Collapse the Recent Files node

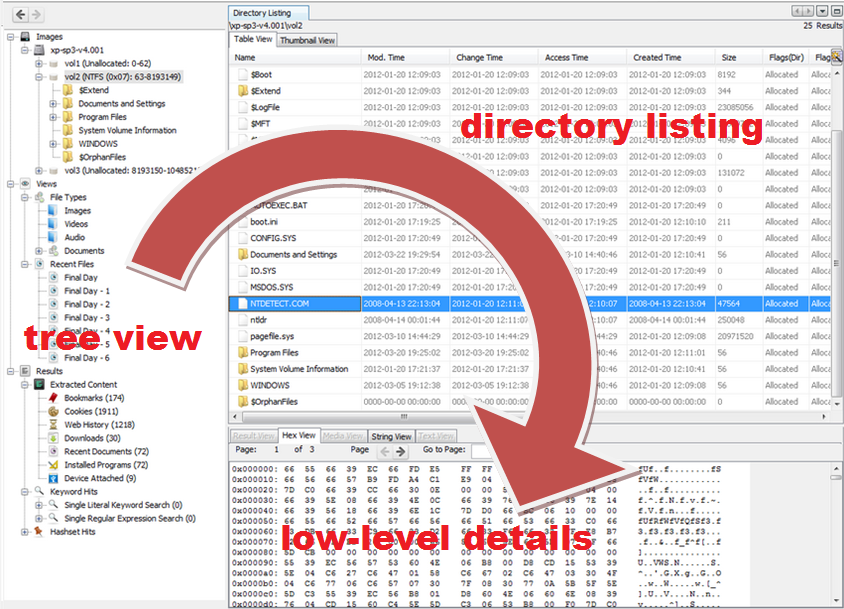click(x=25, y=264)
